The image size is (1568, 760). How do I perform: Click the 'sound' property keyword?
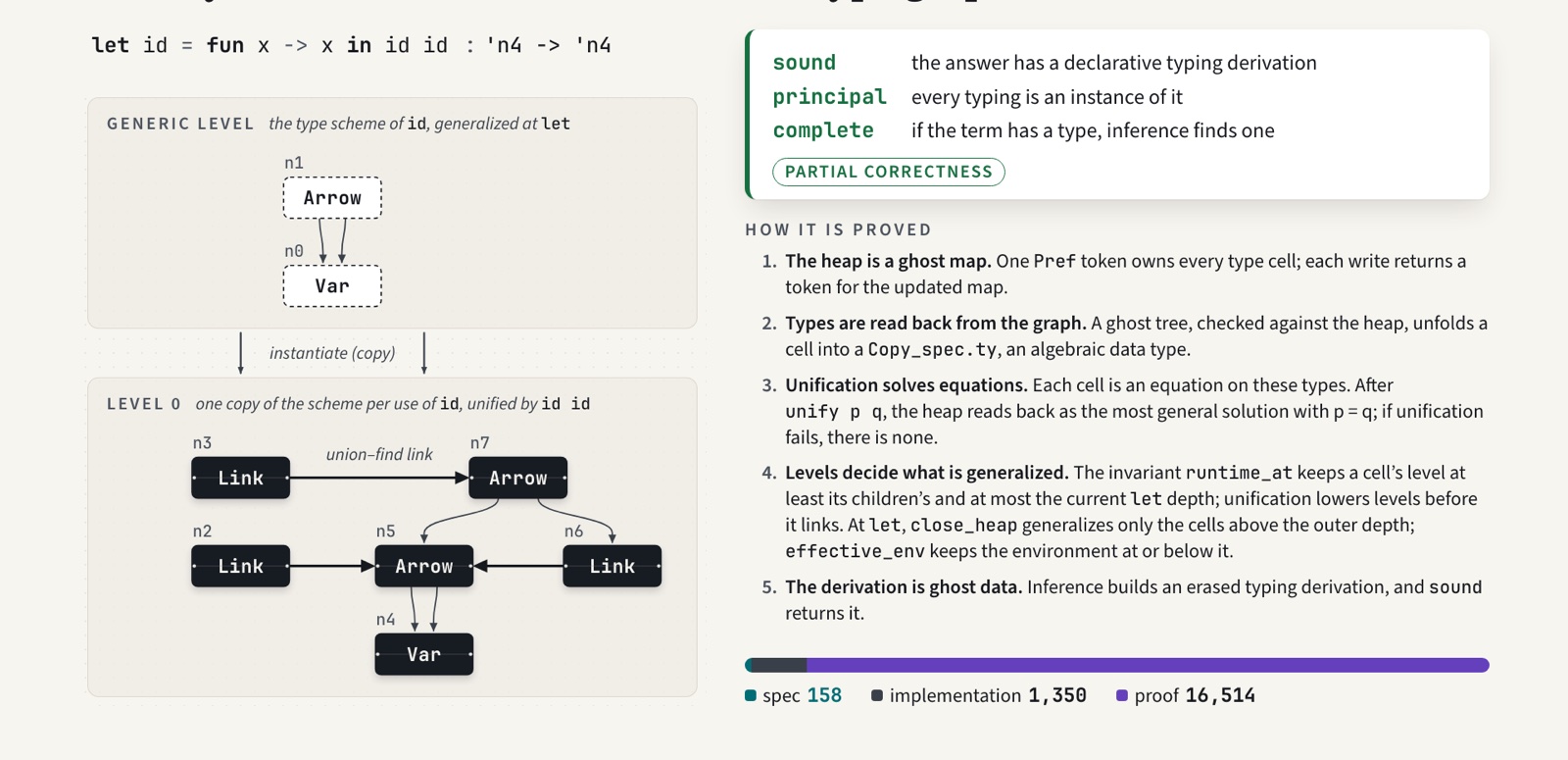(805, 63)
